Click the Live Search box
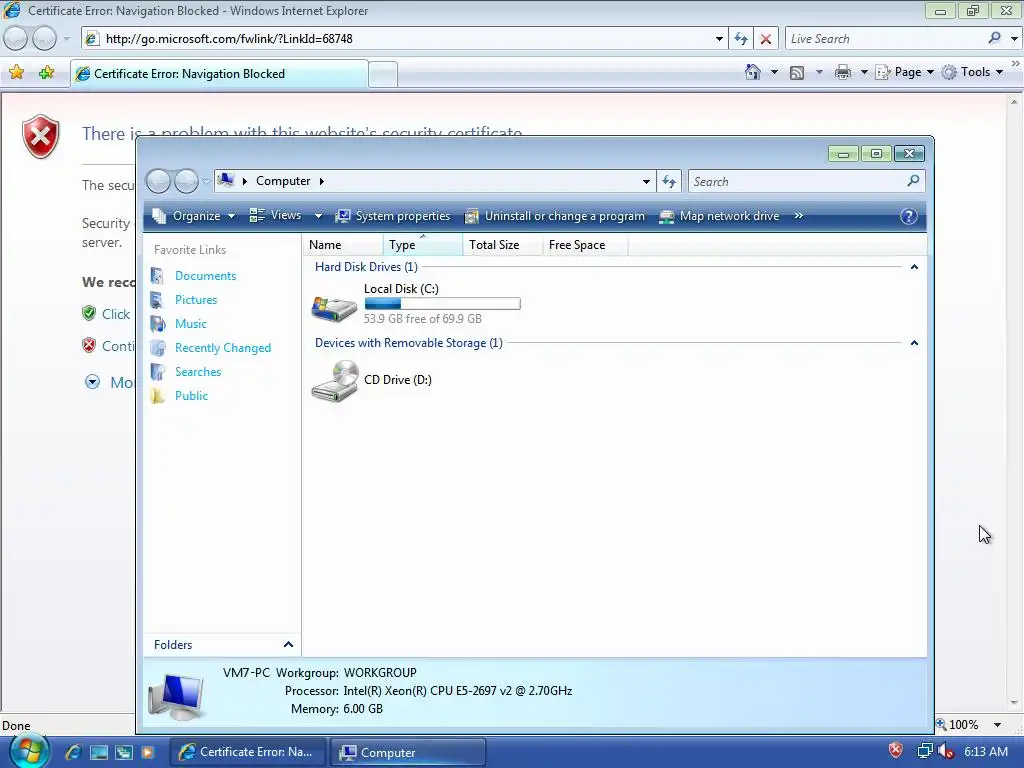 [x=885, y=39]
